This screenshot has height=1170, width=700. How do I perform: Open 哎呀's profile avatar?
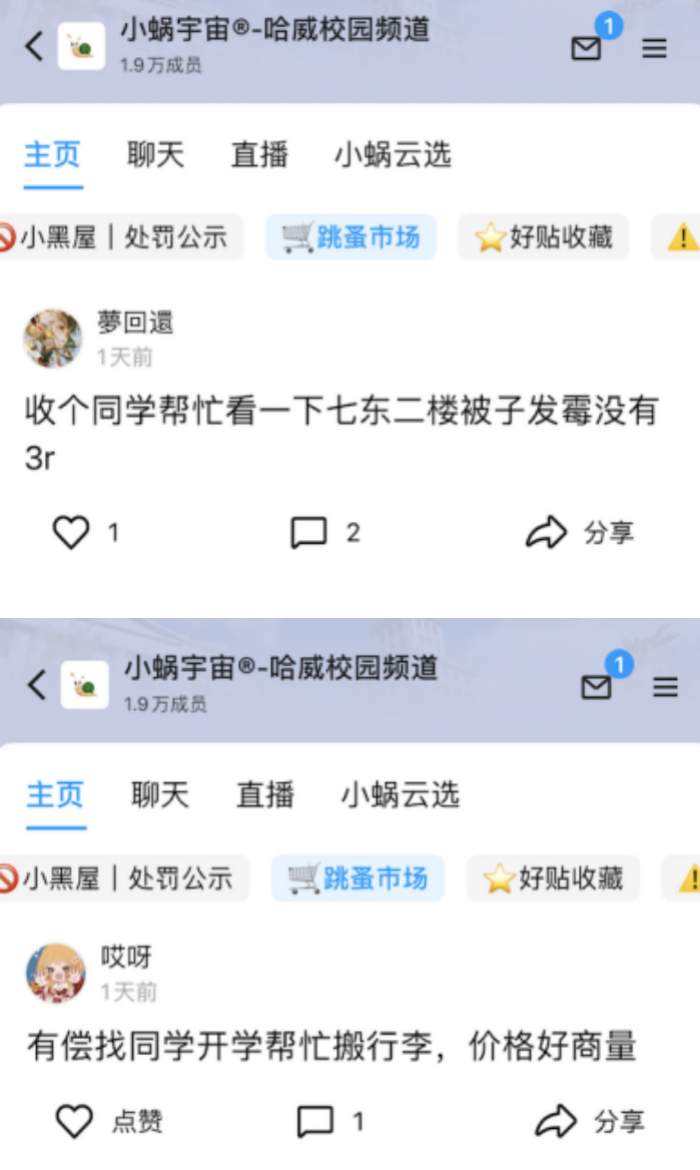tap(56, 973)
